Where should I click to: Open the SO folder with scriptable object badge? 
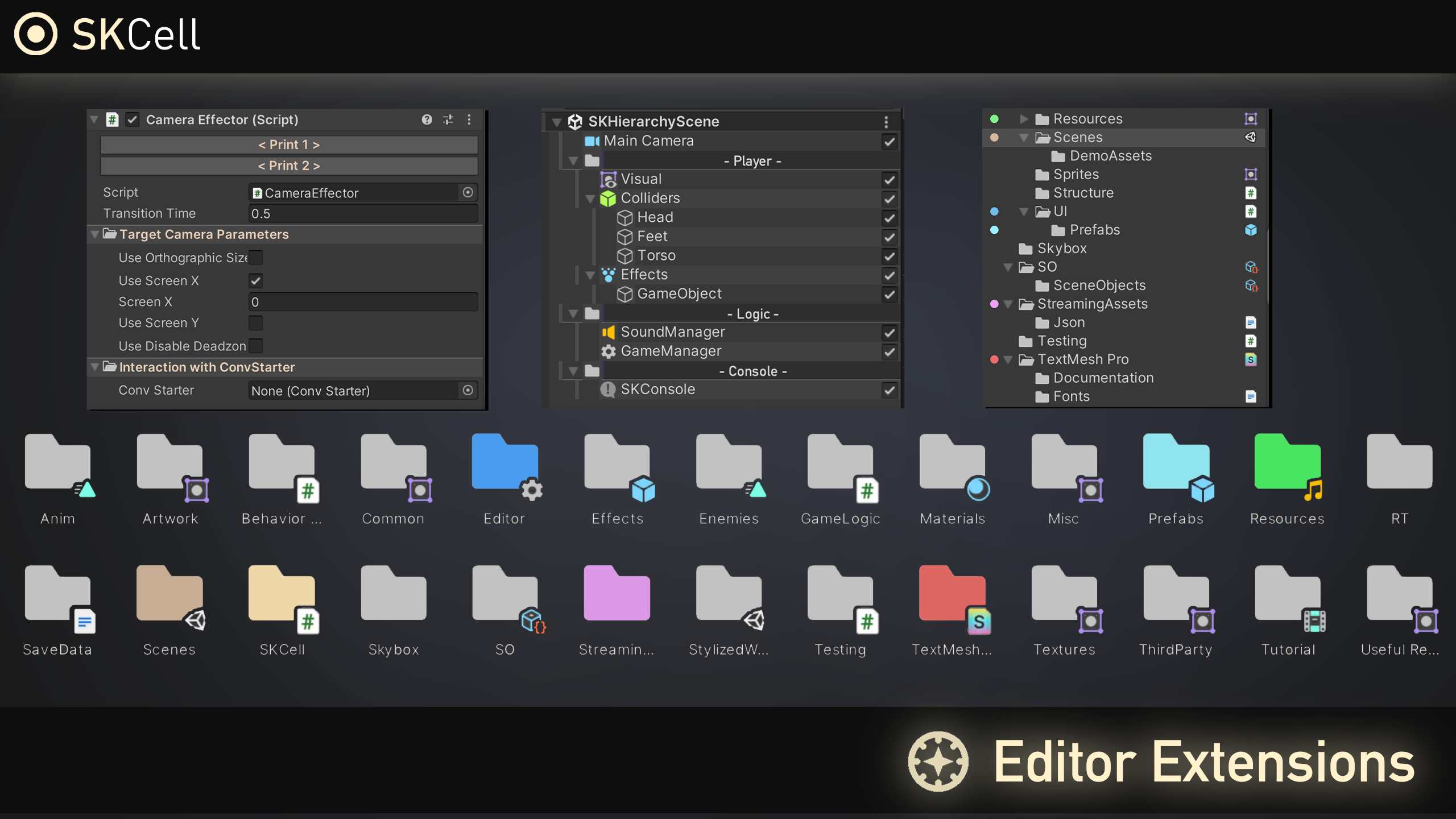(507, 598)
